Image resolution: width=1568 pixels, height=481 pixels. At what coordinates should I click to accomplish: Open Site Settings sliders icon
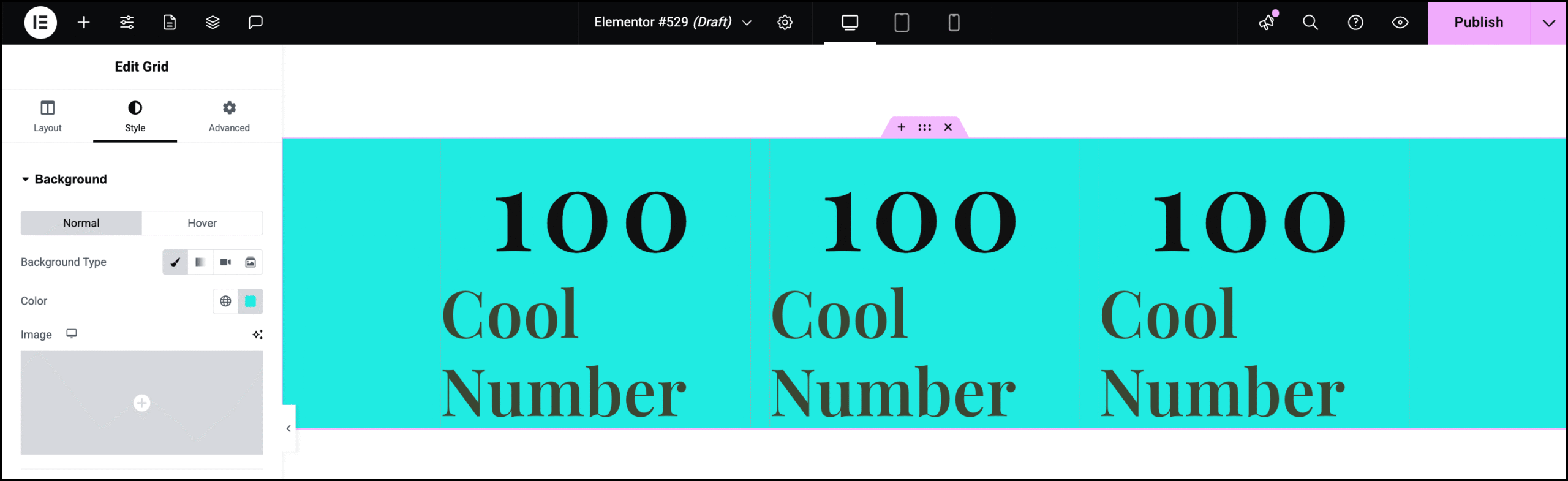(127, 23)
